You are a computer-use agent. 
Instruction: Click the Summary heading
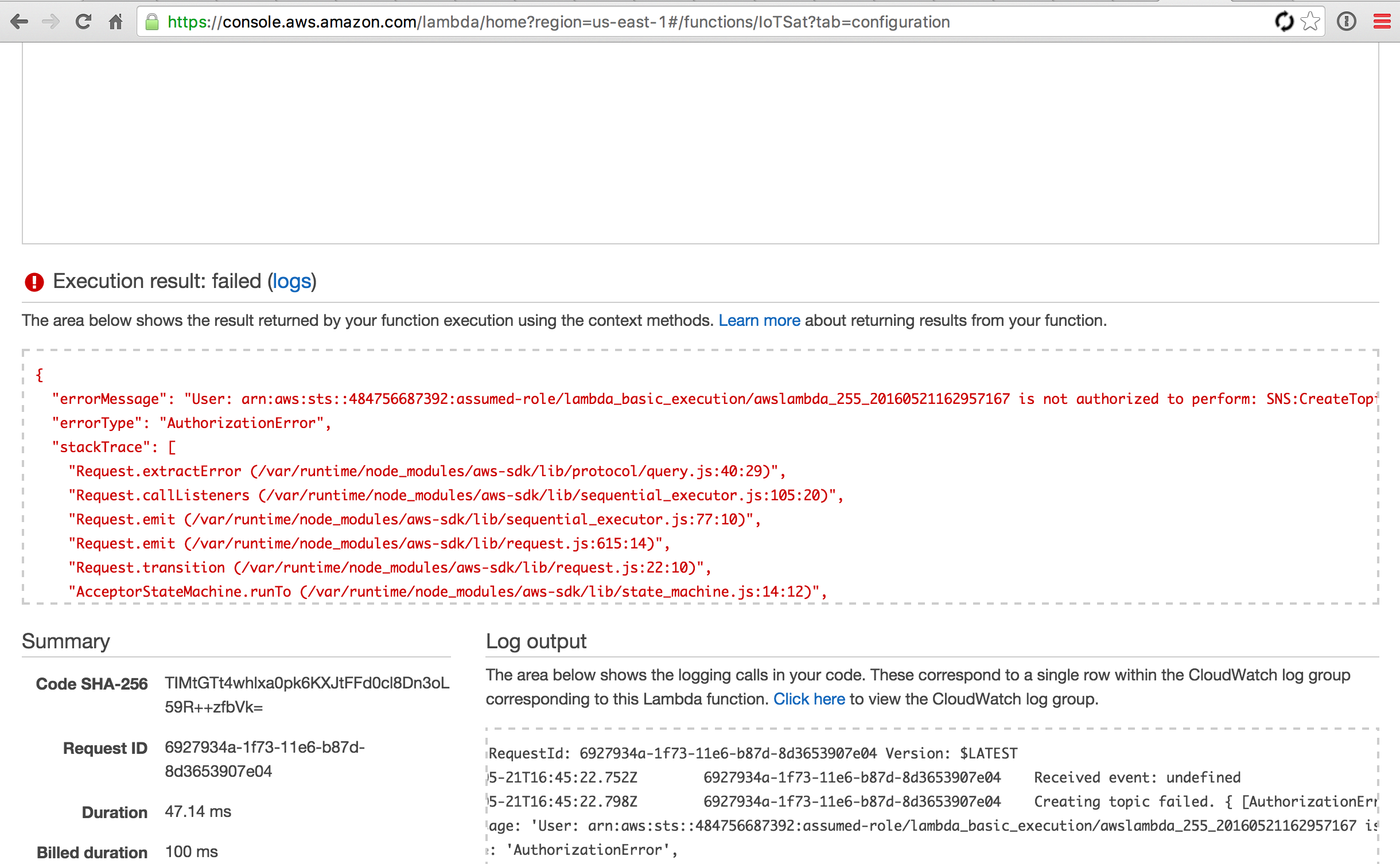click(x=66, y=641)
